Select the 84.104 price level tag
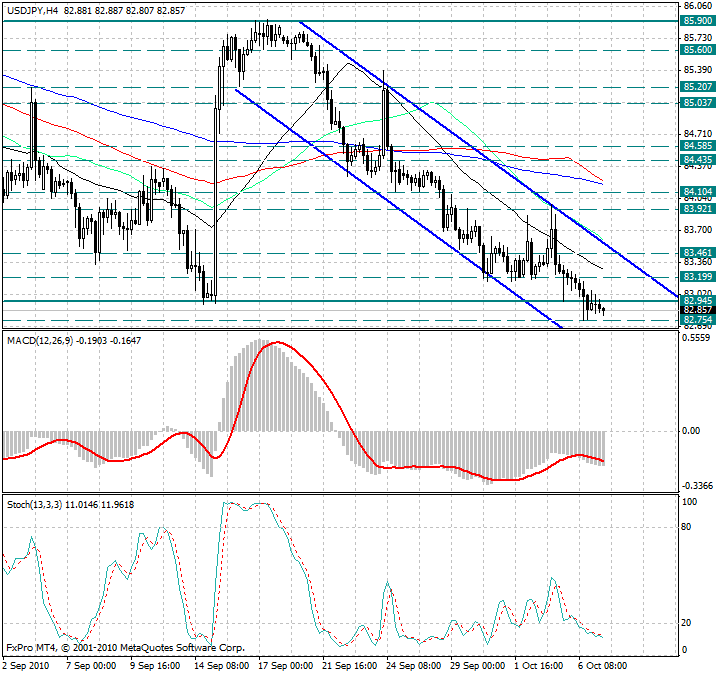Image resolution: width=716 pixels, height=673 pixels. 697,191
